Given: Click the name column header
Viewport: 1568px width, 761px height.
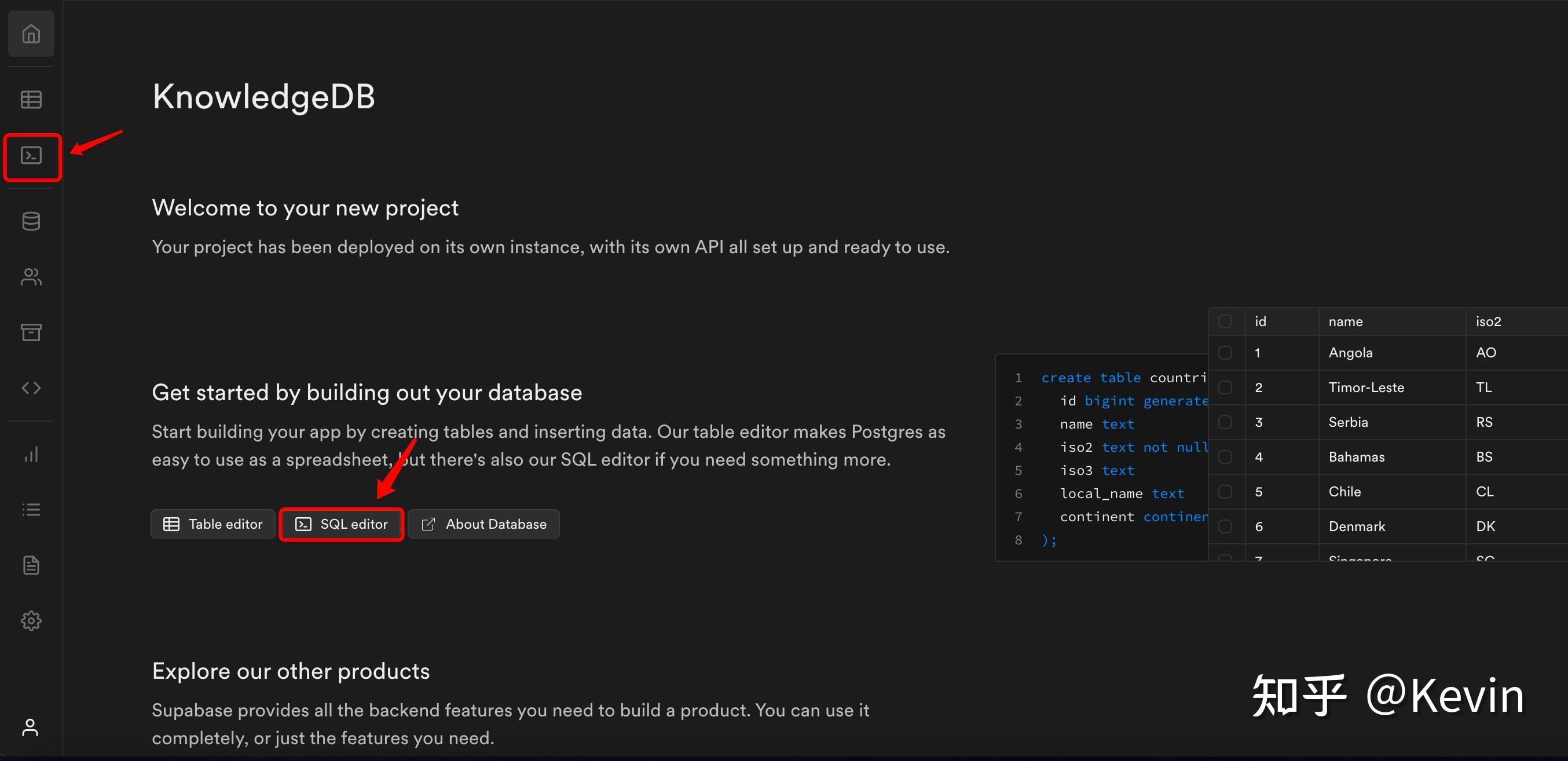Looking at the screenshot, I should (x=1345, y=321).
